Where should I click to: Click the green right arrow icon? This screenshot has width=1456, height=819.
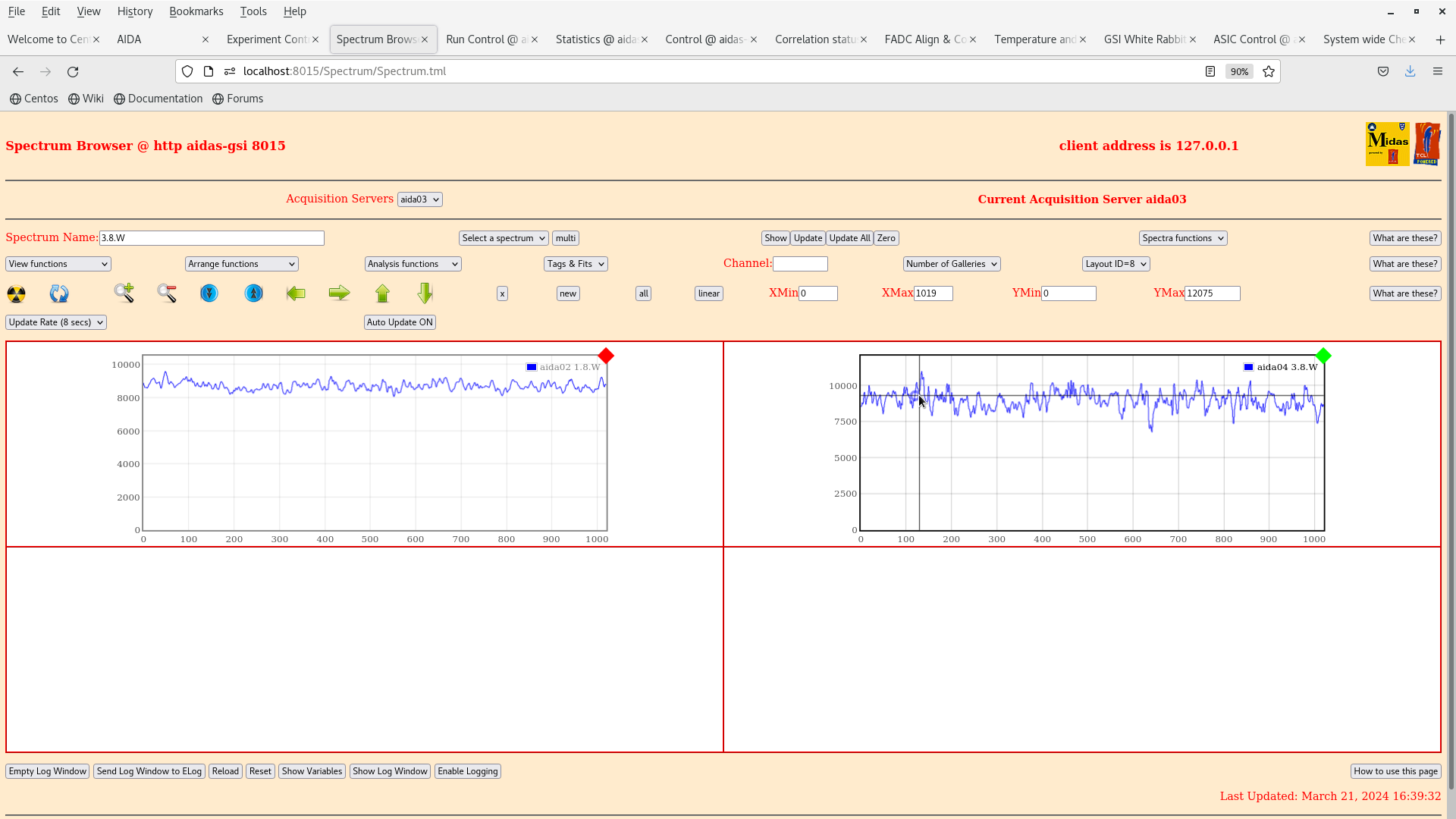pyautogui.click(x=339, y=293)
